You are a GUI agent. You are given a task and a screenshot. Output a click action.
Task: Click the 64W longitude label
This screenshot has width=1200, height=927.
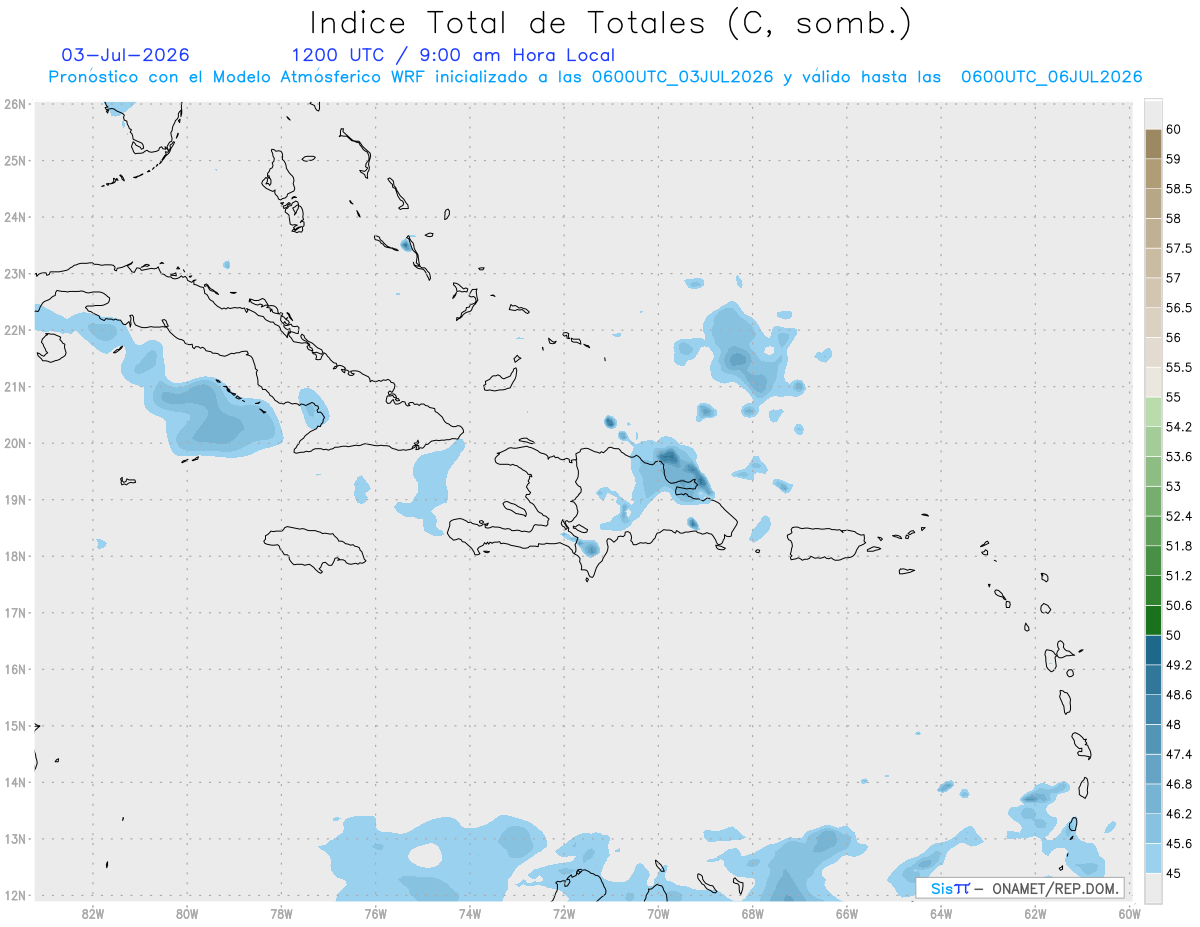pyautogui.click(x=941, y=913)
